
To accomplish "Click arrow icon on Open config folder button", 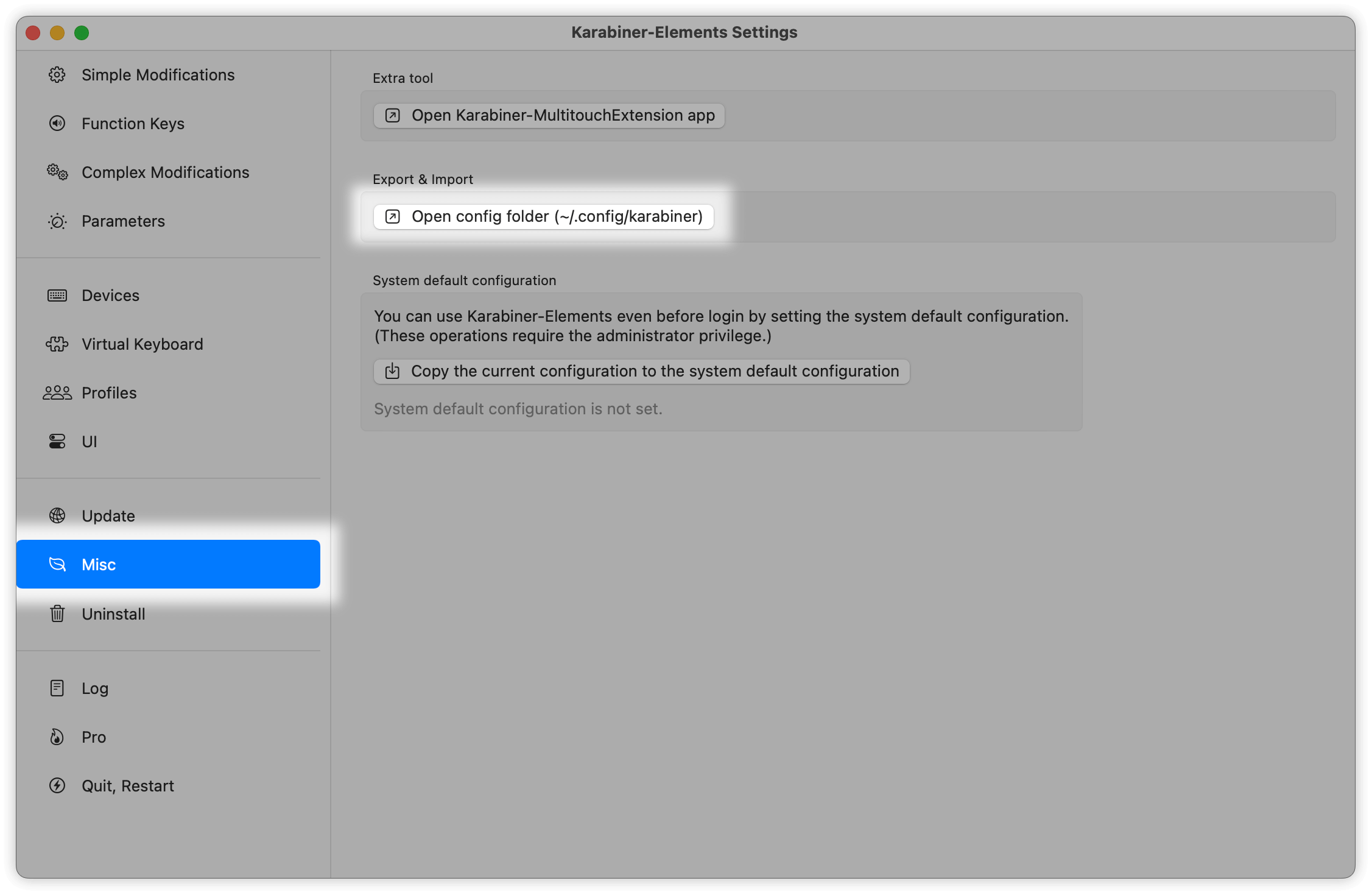I will click(393, 217).
